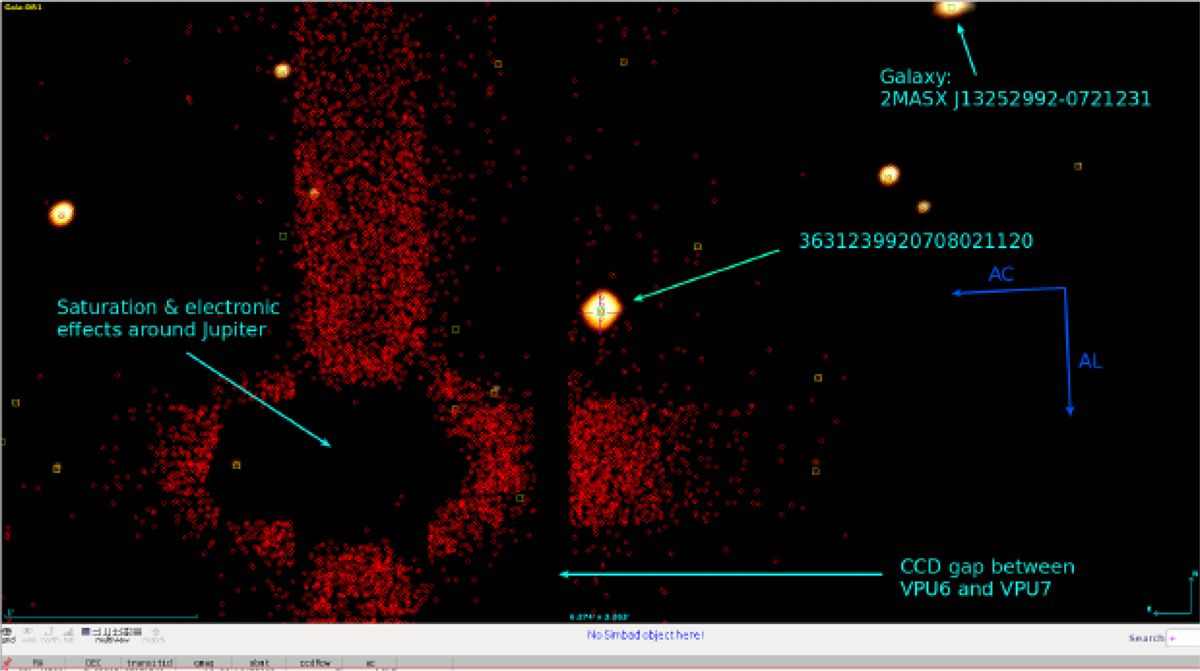Click the pin icon beside RA column

(7, 662)
